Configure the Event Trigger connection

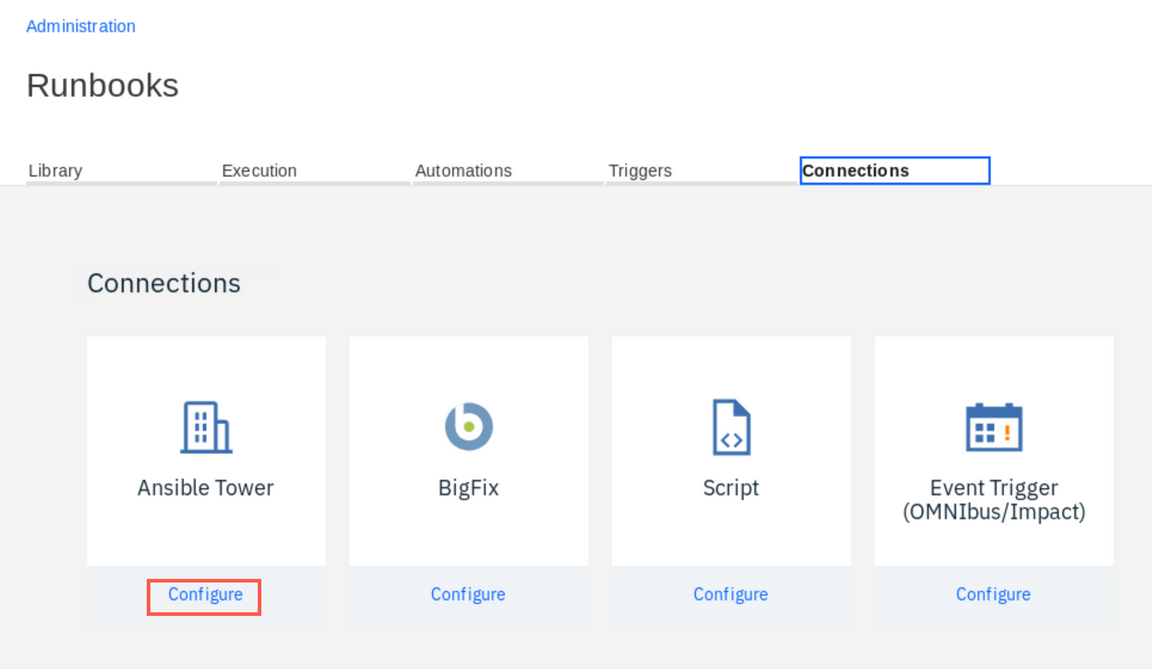(993, 594)
